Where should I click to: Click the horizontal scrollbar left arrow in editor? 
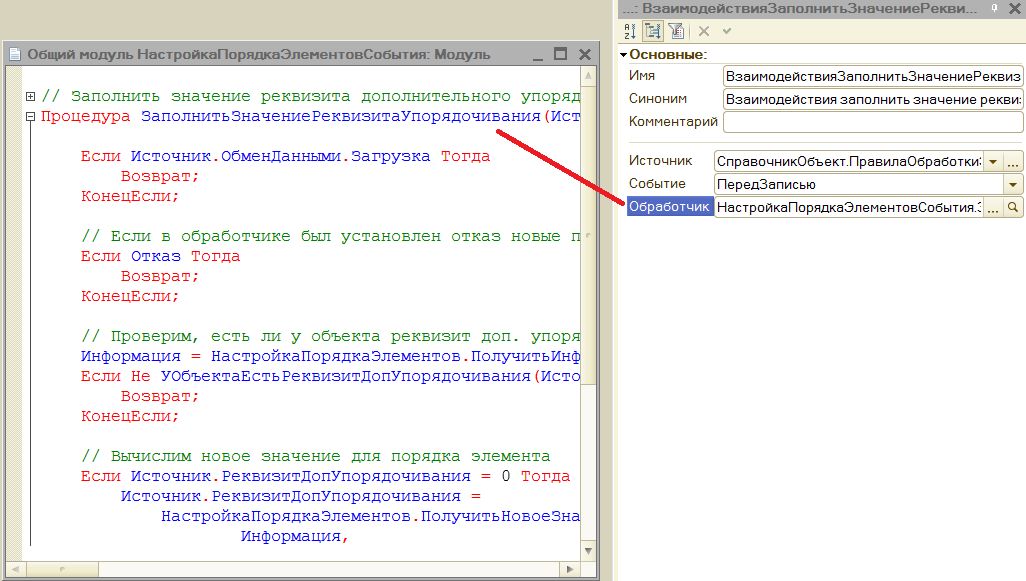point(16,569)
